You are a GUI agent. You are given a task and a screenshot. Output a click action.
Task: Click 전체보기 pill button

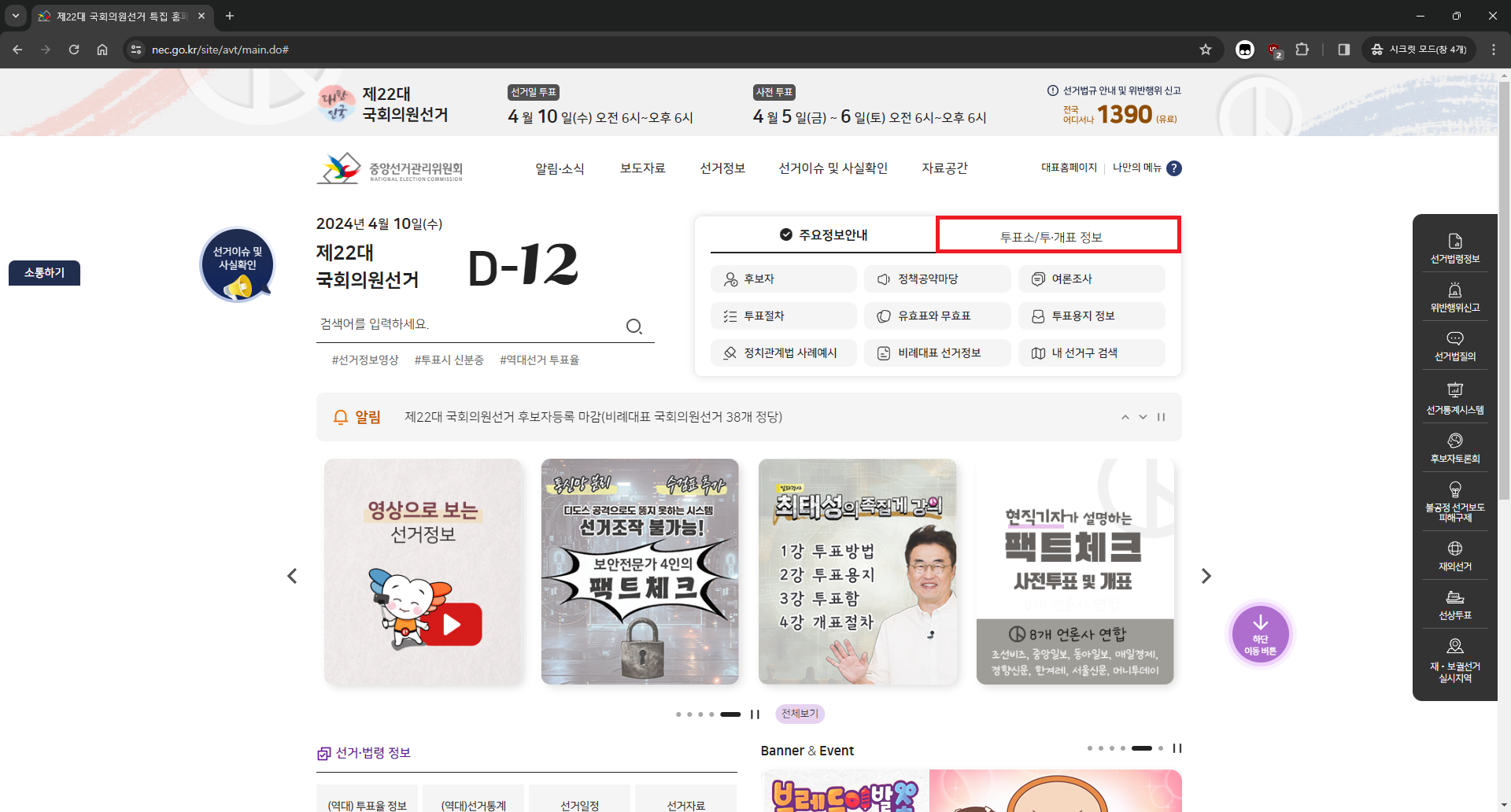[x=800, y=714]
